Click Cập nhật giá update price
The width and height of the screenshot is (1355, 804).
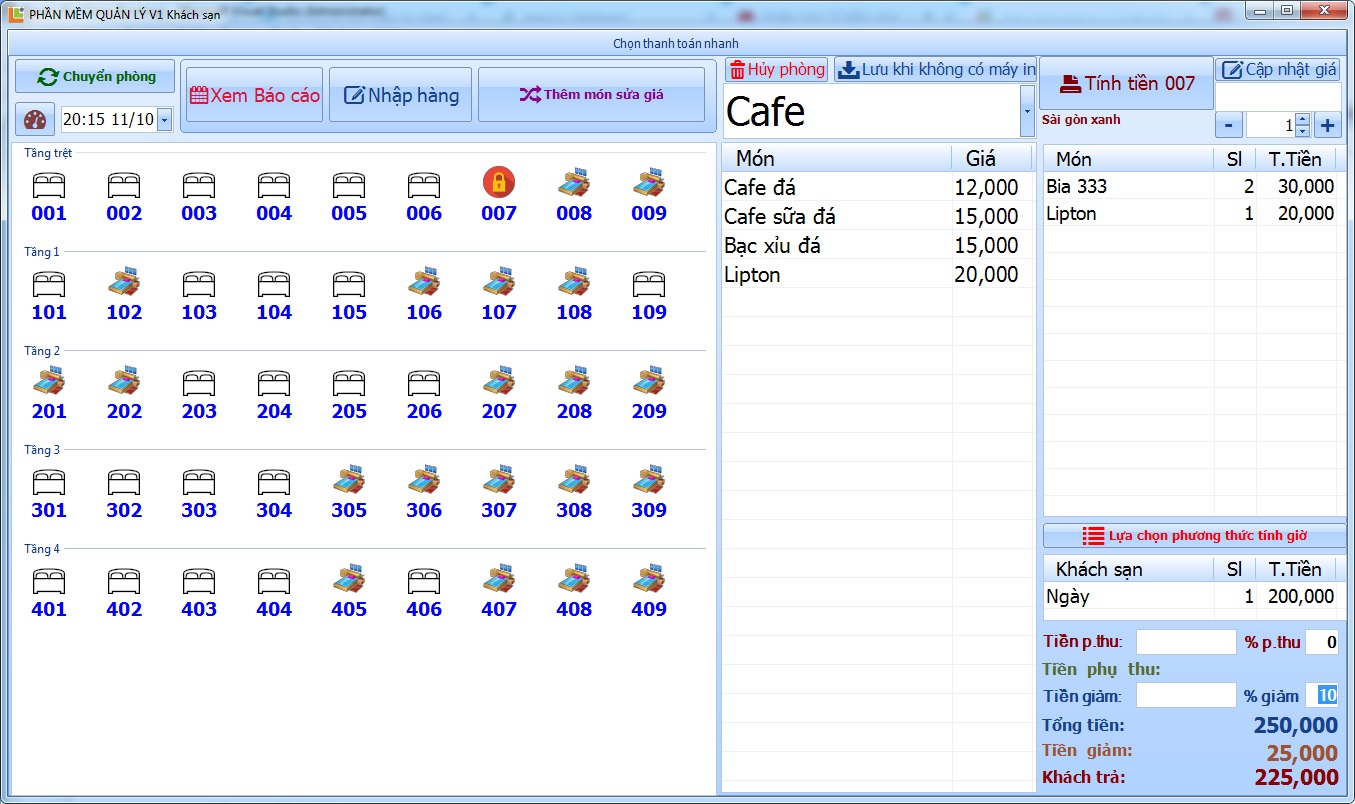tap(1279, 69)
